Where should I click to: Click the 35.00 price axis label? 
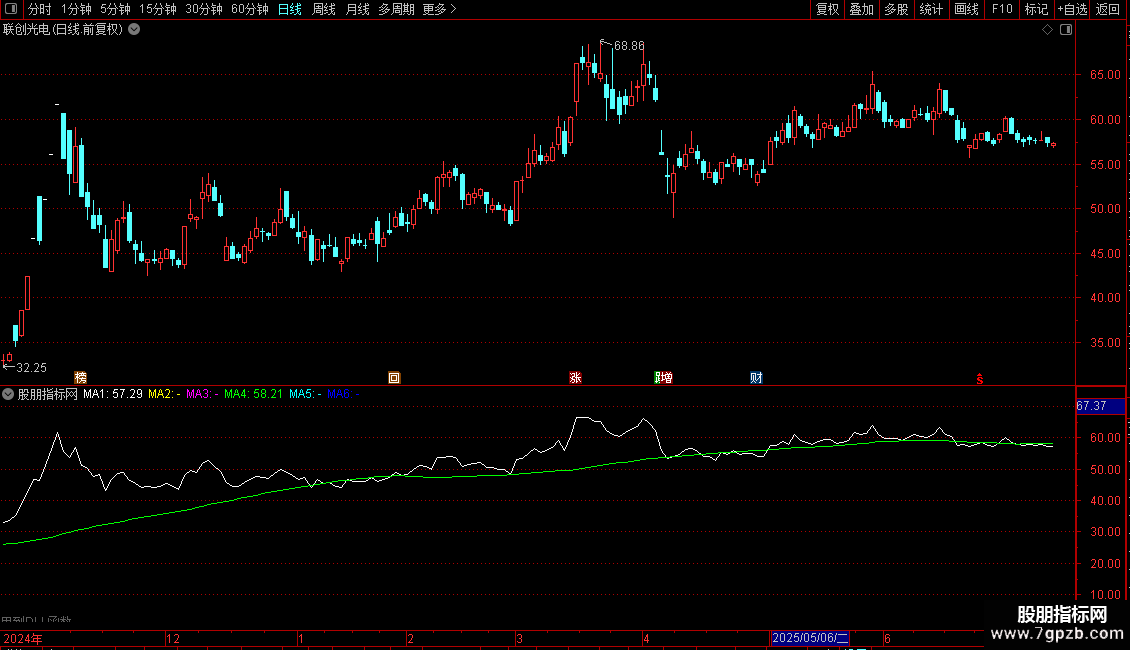pyautogui.click(x=1105, y=343)
